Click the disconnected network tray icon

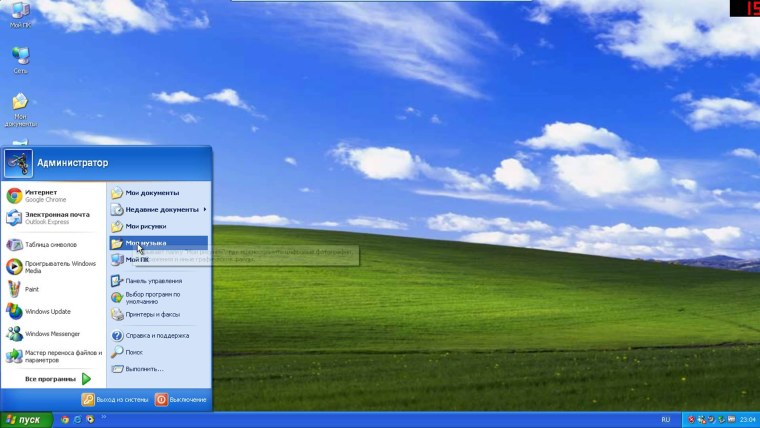(x=701, y=420)
